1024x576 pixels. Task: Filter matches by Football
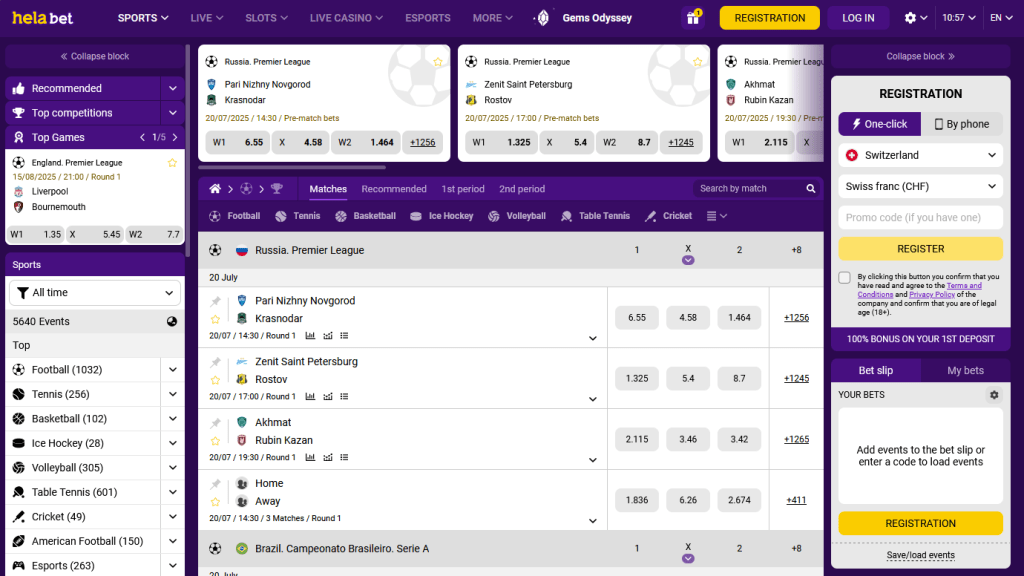coord(234,216)
